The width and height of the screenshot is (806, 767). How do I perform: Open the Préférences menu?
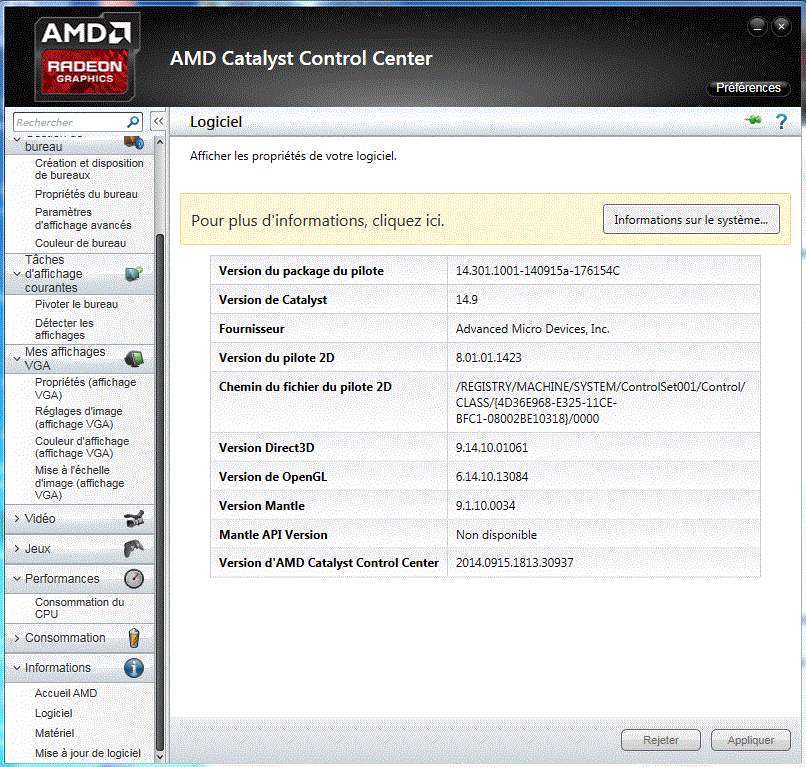tap(747, 88)
